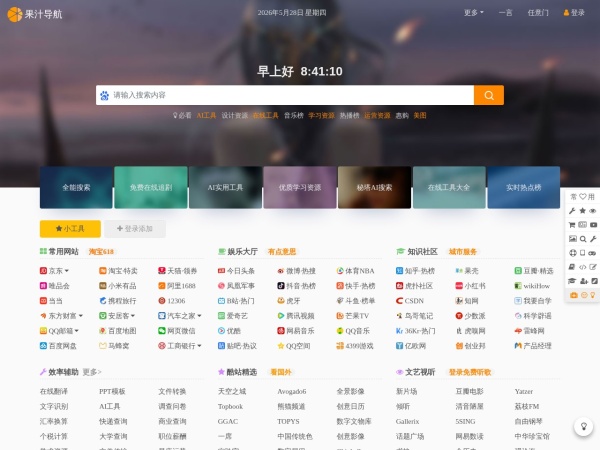
Task: Open 任意门 in the top navigation
Action: coord(538,13)
